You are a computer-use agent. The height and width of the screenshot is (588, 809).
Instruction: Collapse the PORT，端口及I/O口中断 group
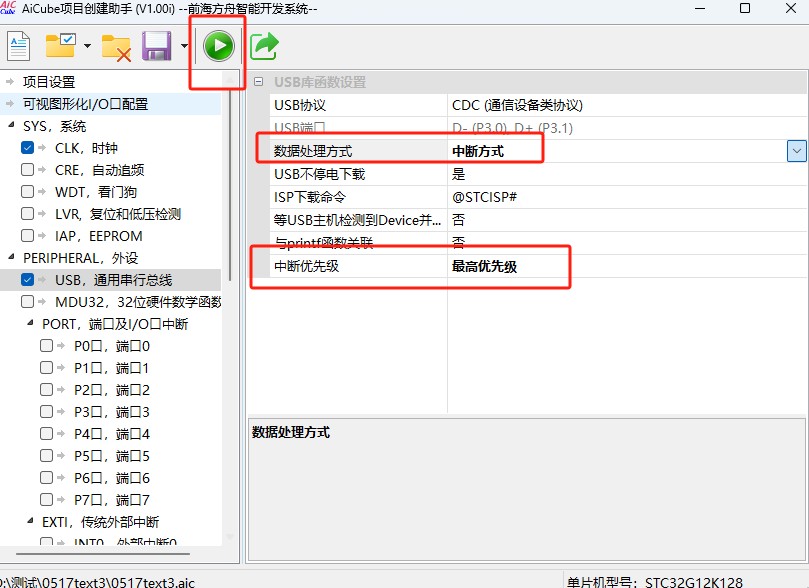30,323
